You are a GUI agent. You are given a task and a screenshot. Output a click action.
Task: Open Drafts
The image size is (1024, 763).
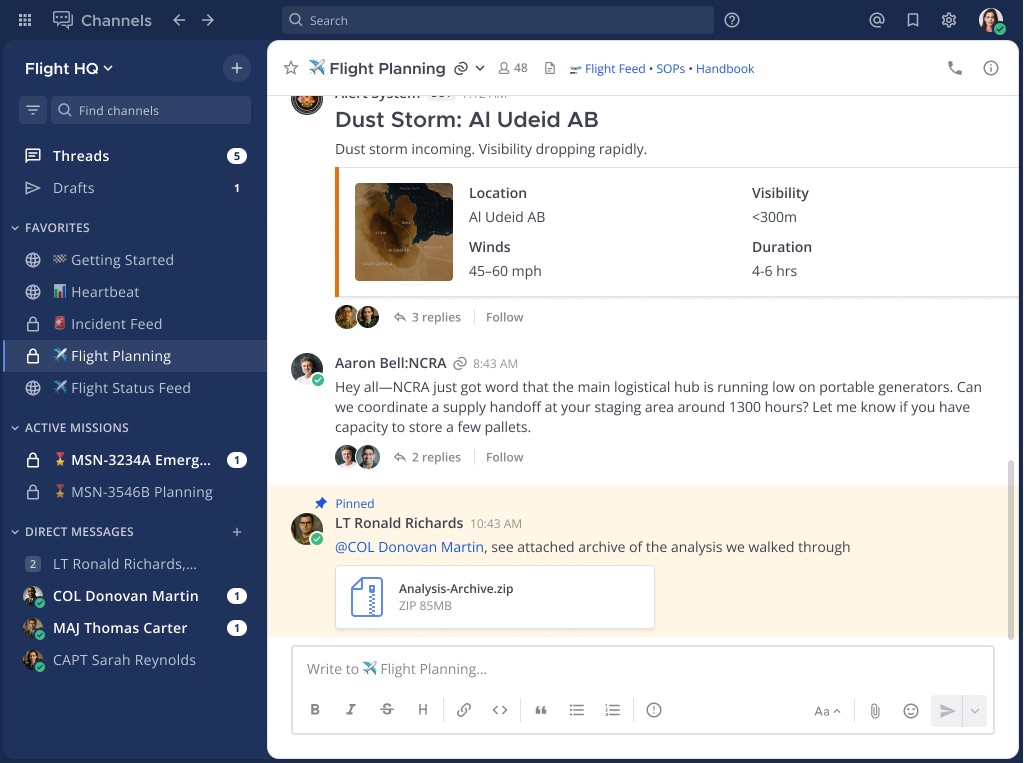pos(135,188)
